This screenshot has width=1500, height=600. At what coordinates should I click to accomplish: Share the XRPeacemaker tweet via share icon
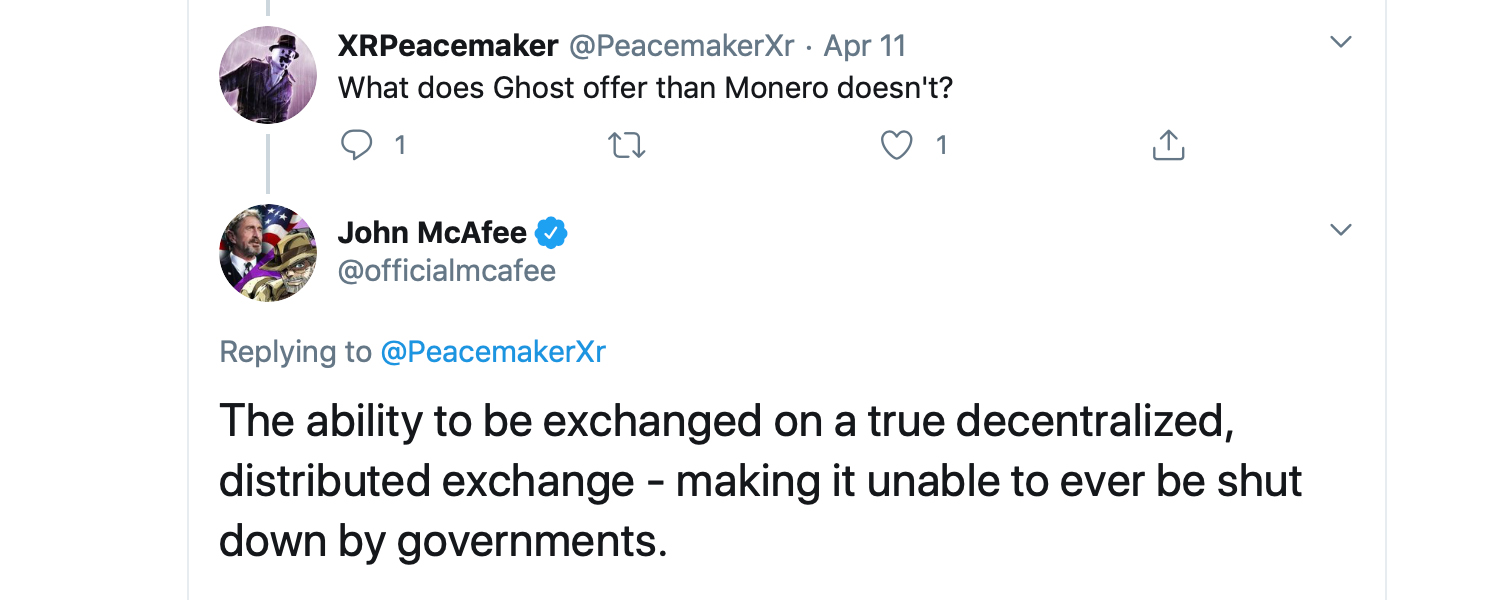click(x=1168, y=146)
